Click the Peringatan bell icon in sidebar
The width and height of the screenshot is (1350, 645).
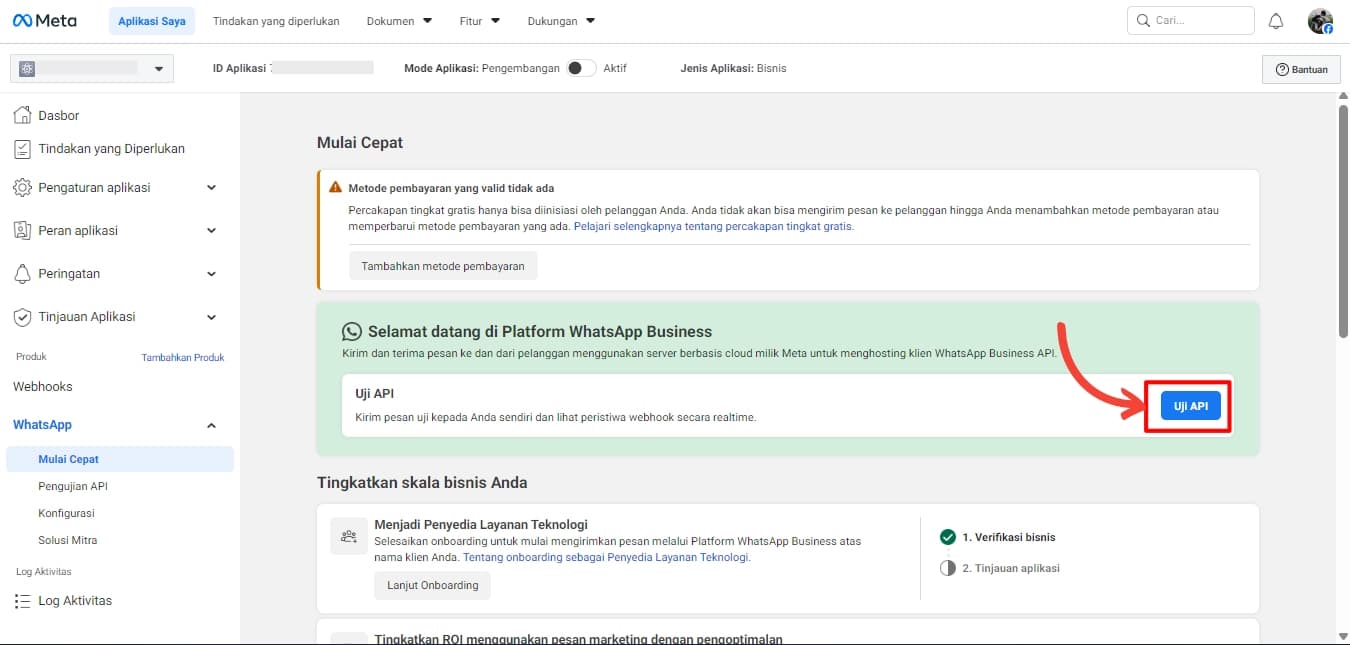pos(22,274)
